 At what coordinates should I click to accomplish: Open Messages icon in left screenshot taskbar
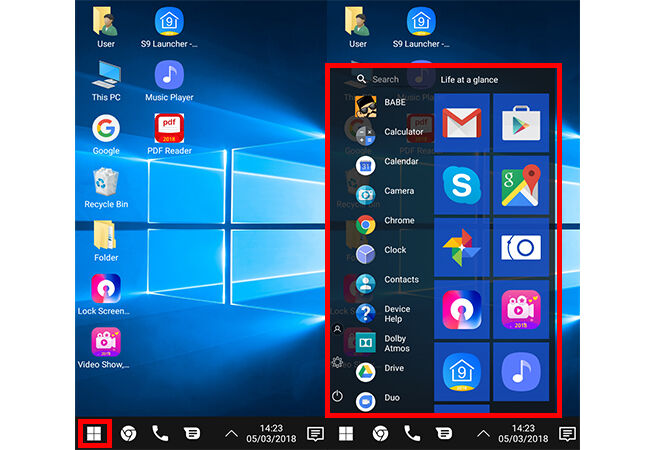coord(192,433)
